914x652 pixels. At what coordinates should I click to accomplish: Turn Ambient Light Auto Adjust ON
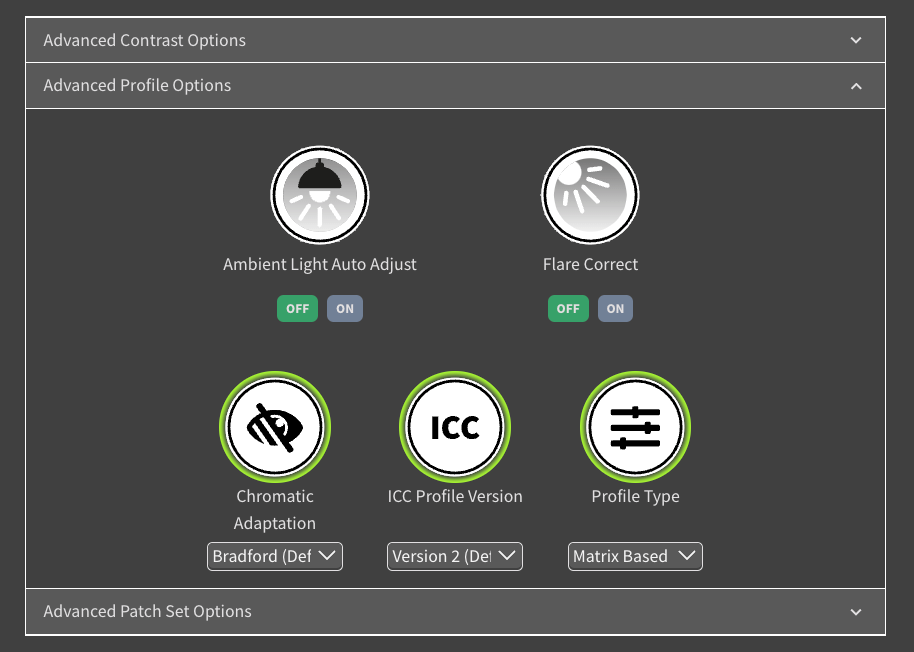click(345, 309)
